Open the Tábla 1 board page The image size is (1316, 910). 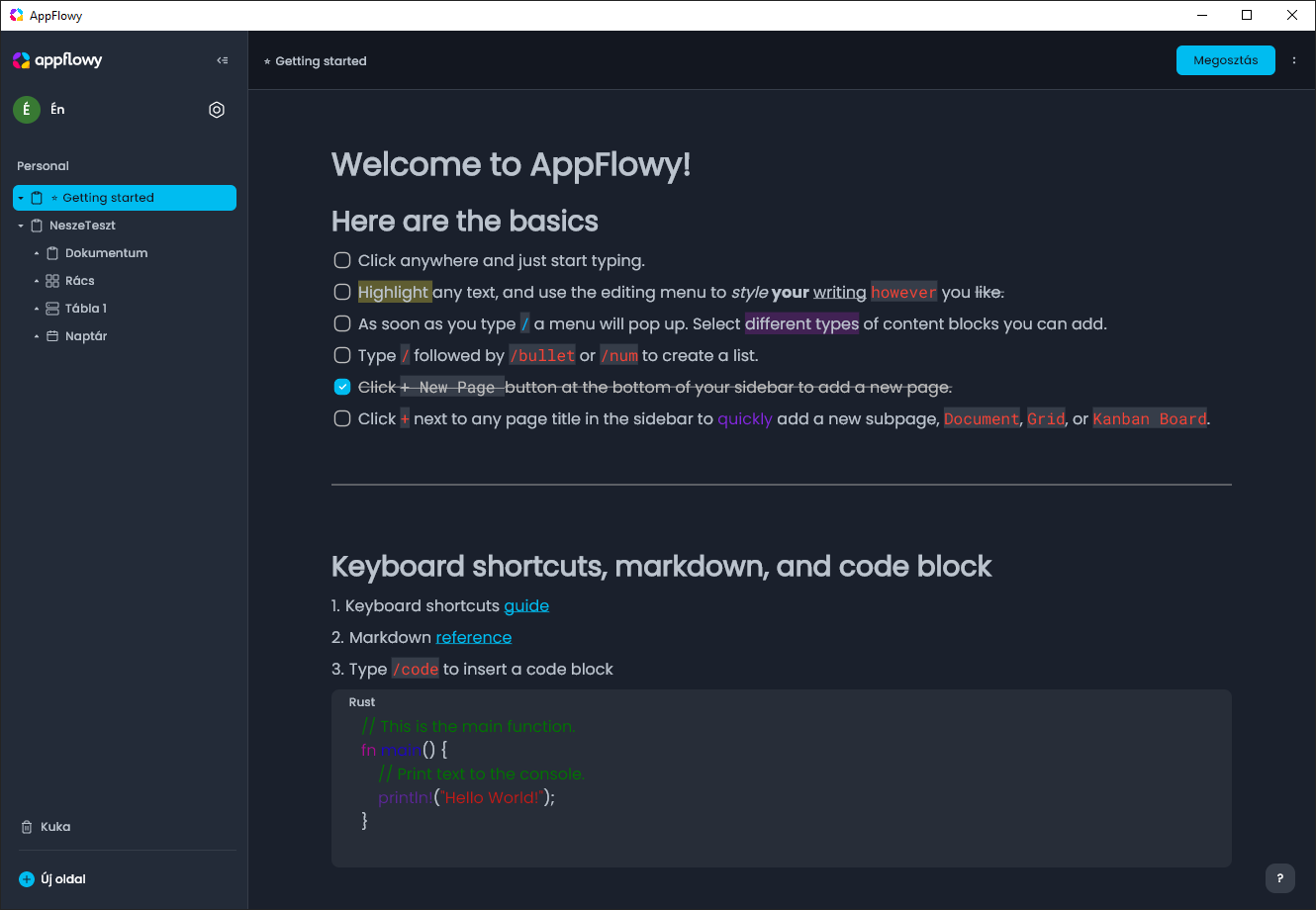(125, 309)
